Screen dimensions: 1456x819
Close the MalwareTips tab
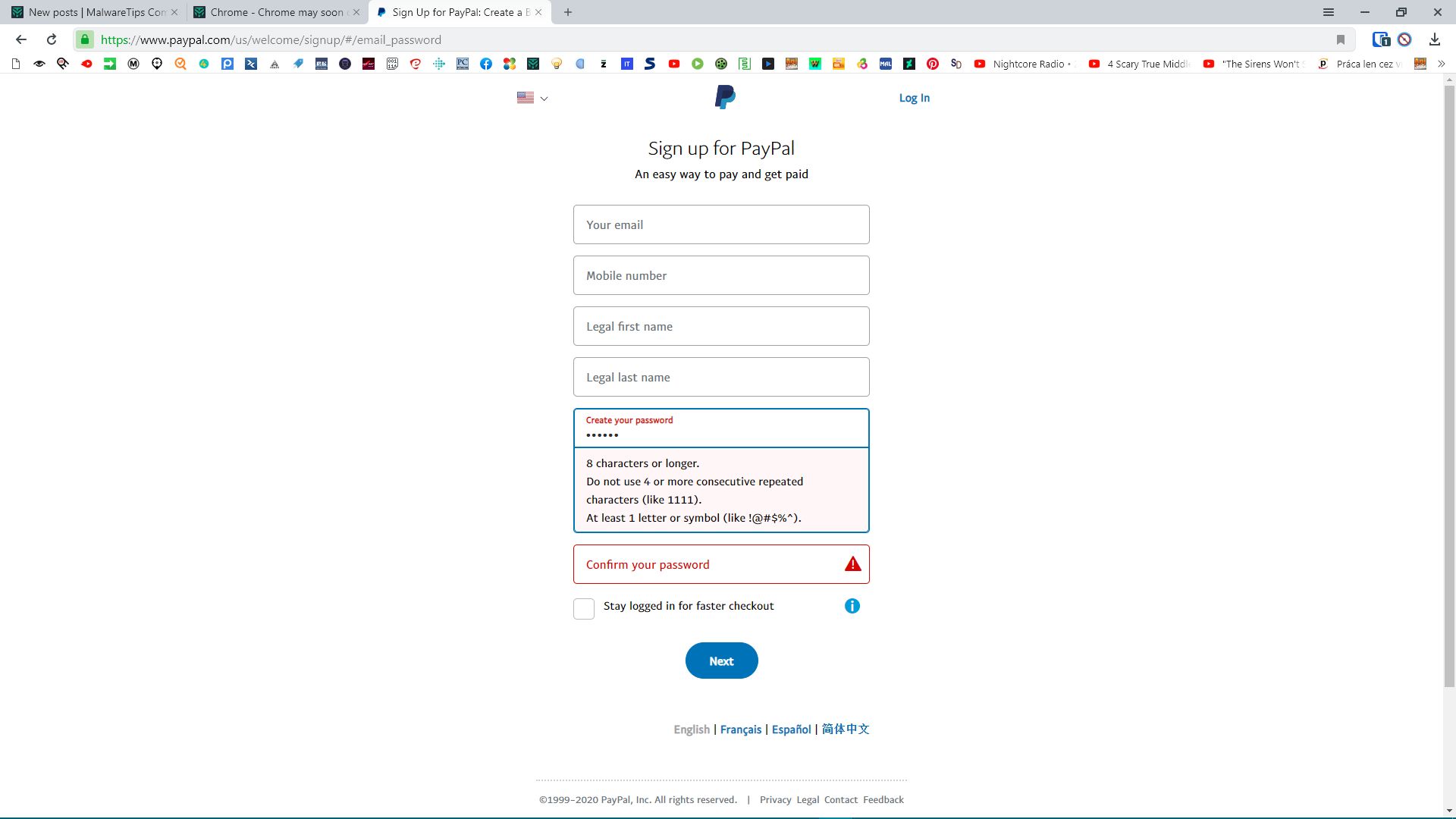[x=174, y=12]
